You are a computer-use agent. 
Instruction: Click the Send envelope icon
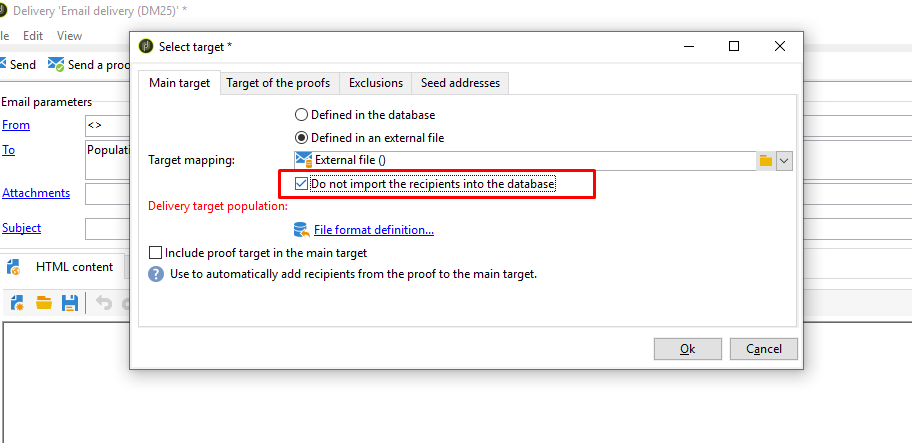click(2, 64)
